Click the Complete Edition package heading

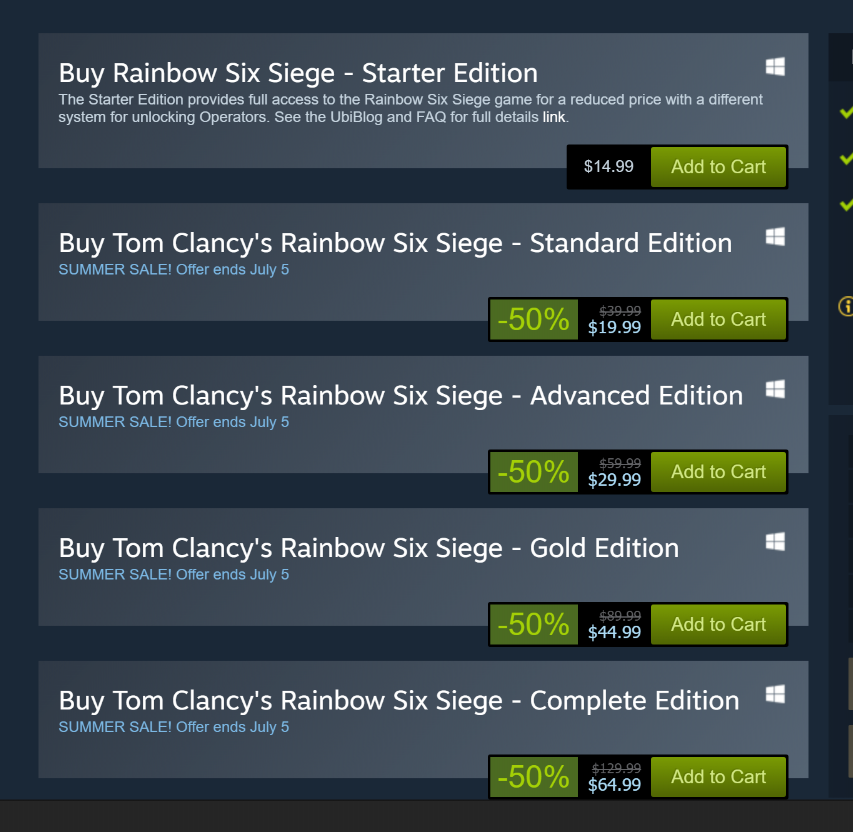(x=399, y=701)
